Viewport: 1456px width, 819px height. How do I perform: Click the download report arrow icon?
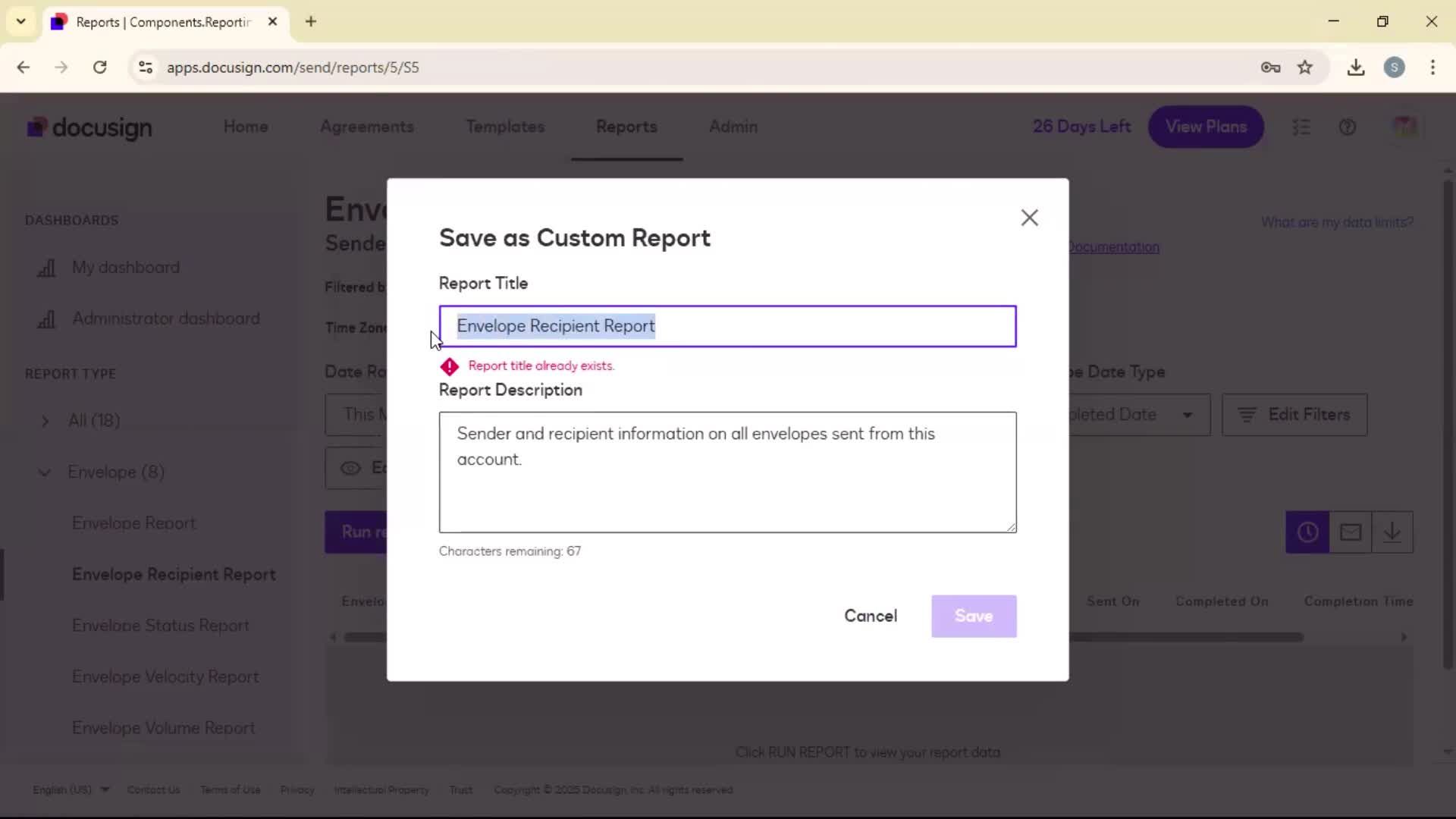pos(1392,532)
